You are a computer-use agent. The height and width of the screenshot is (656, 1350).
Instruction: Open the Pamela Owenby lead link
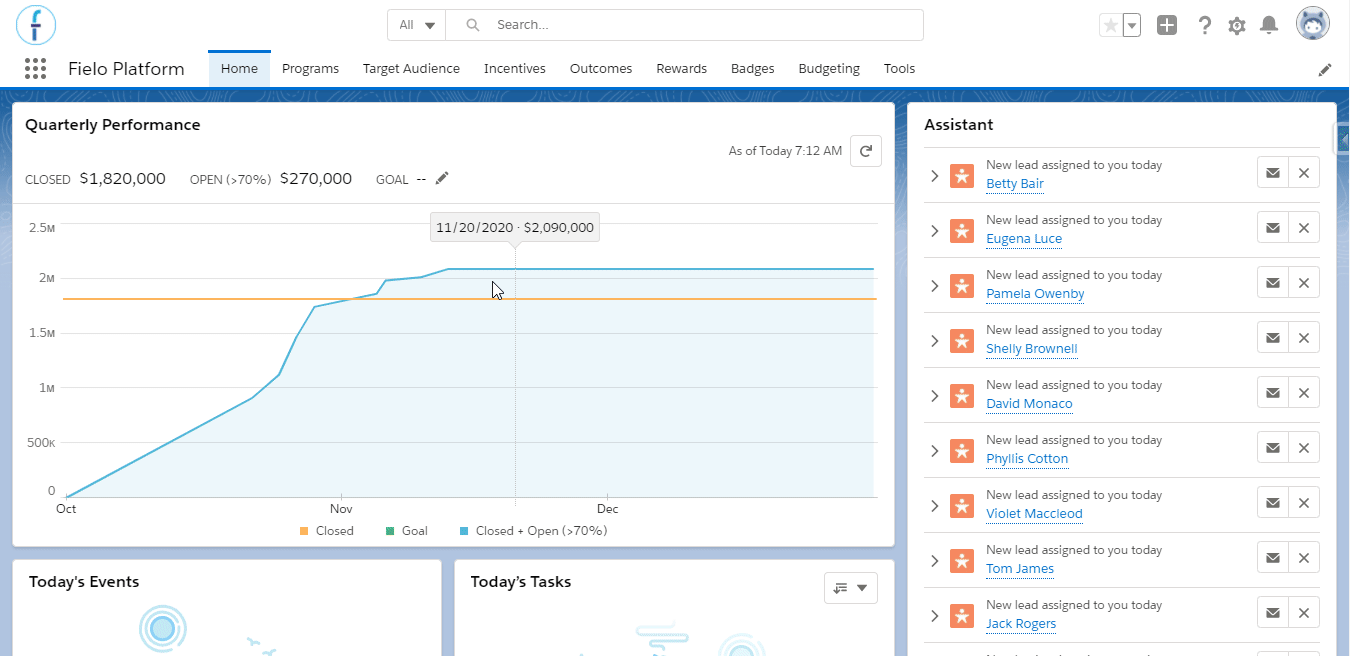point(1035,294)
